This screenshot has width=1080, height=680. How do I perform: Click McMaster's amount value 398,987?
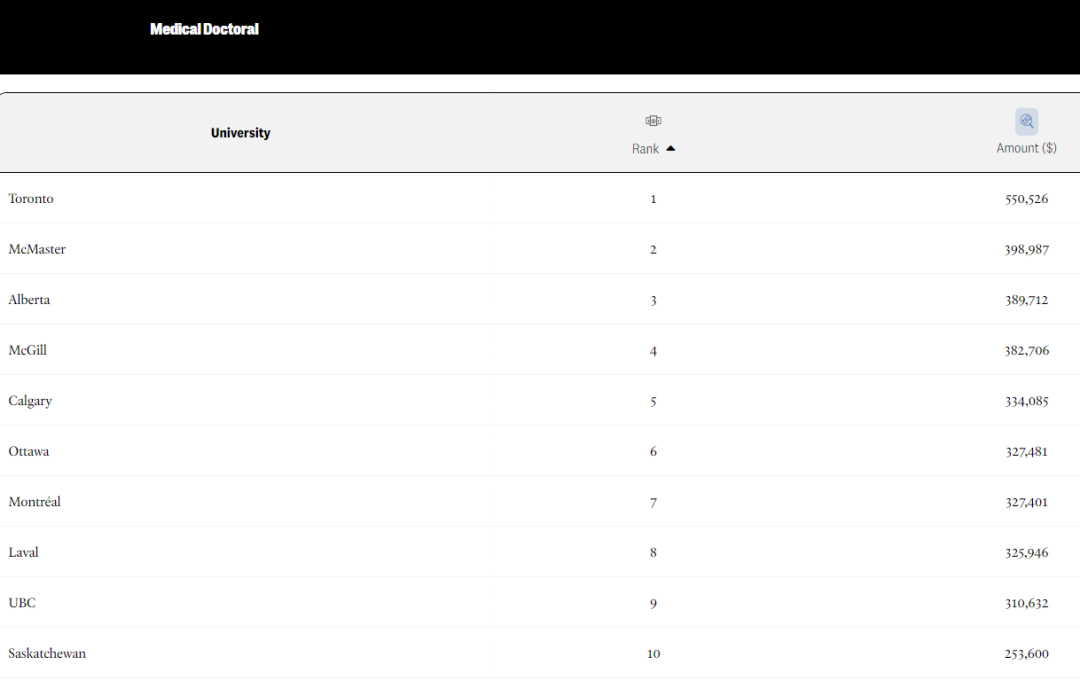click(x=1026, y=249)
